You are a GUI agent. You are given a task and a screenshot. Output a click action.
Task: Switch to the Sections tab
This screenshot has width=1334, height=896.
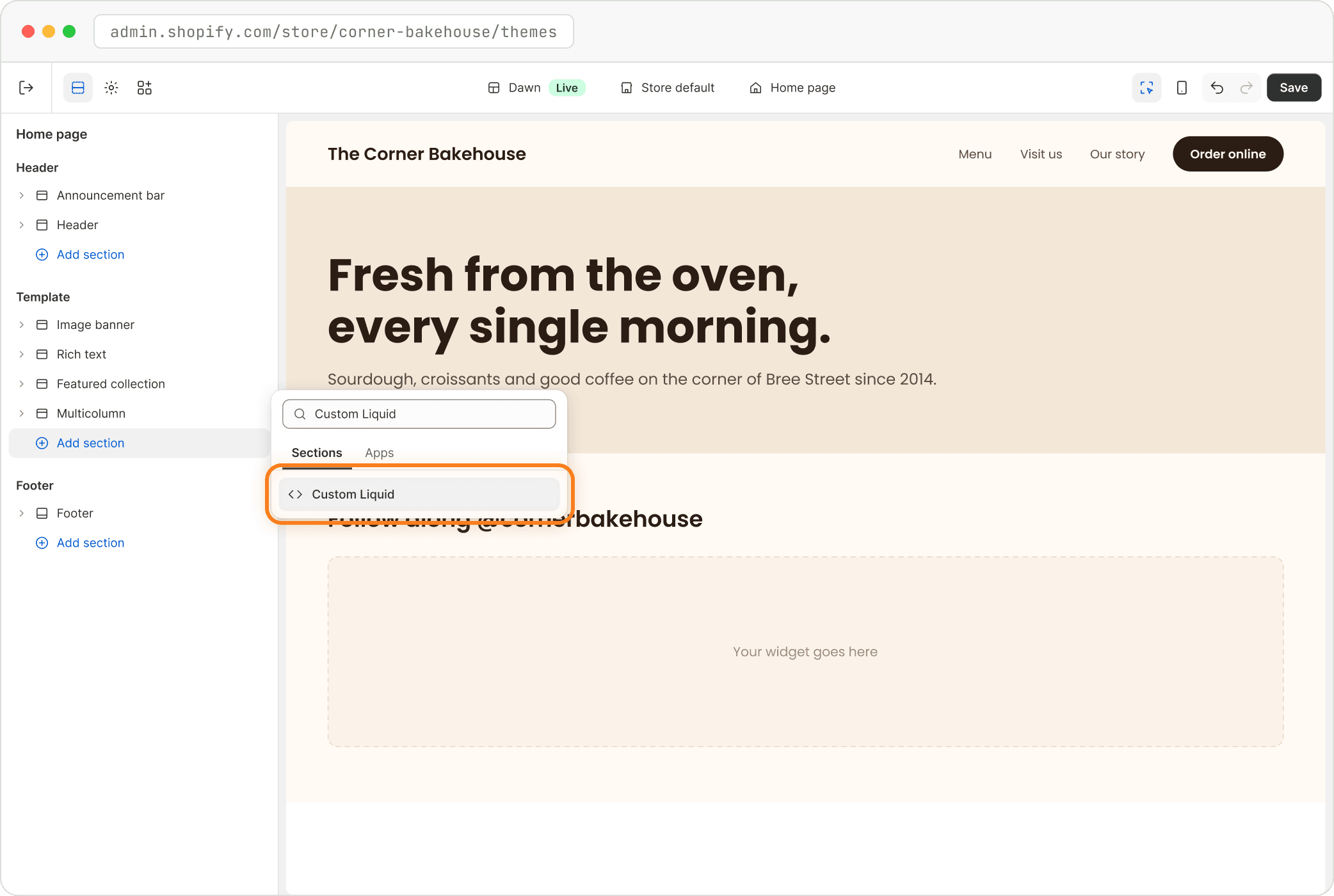pyautogui.click(x=317, y=452)
